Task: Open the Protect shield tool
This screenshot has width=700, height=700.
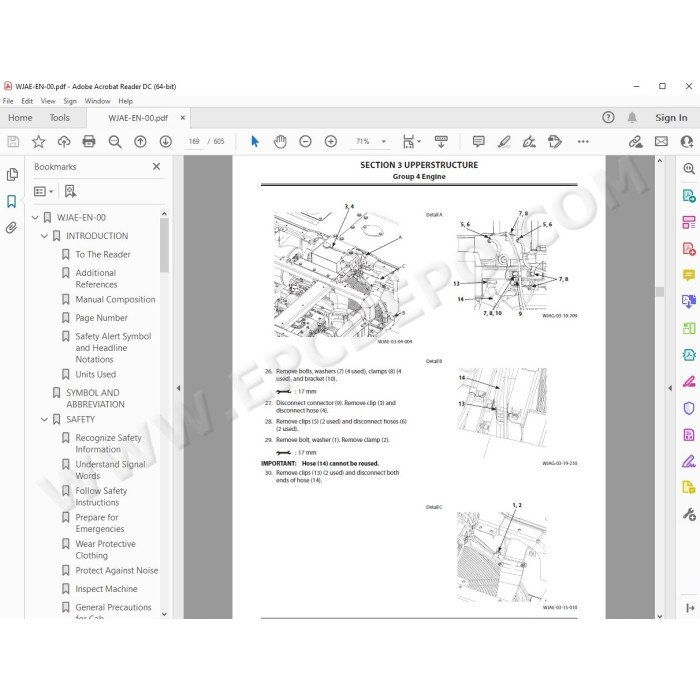Action: pos(688,408)
